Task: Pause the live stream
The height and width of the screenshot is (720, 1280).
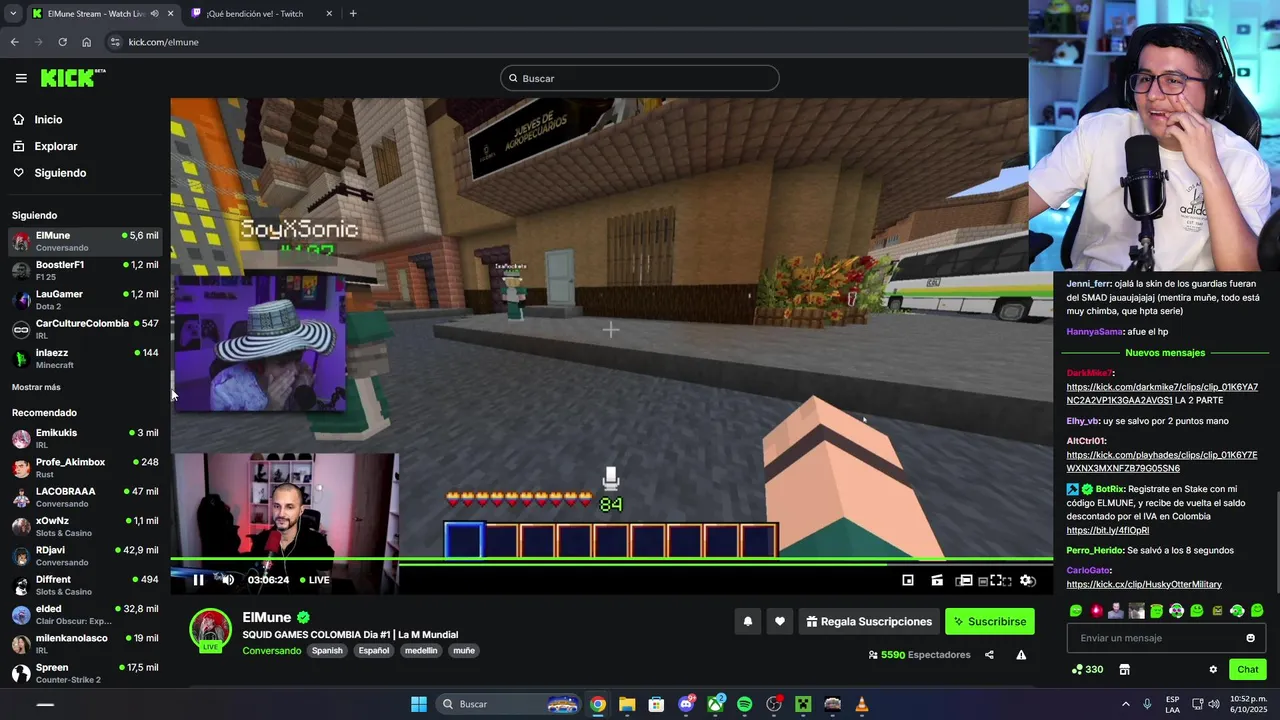Action: coord(198,580)
